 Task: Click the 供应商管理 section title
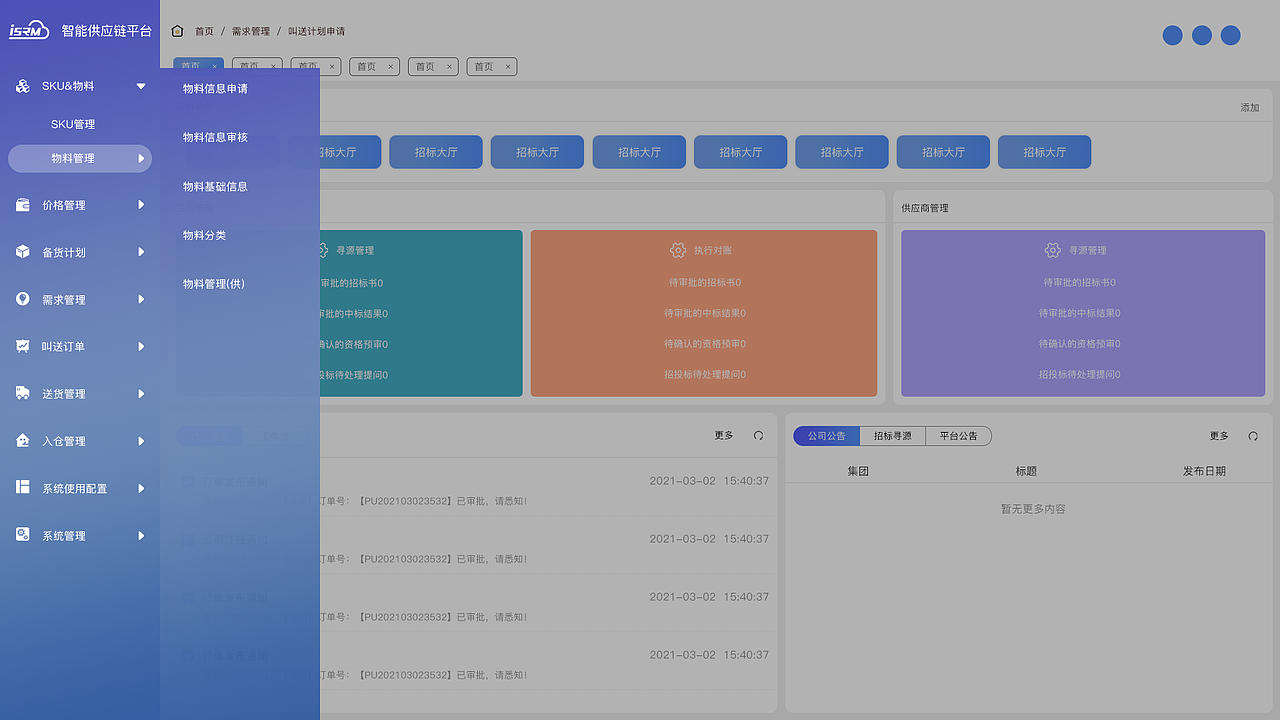tap(925, 208)
